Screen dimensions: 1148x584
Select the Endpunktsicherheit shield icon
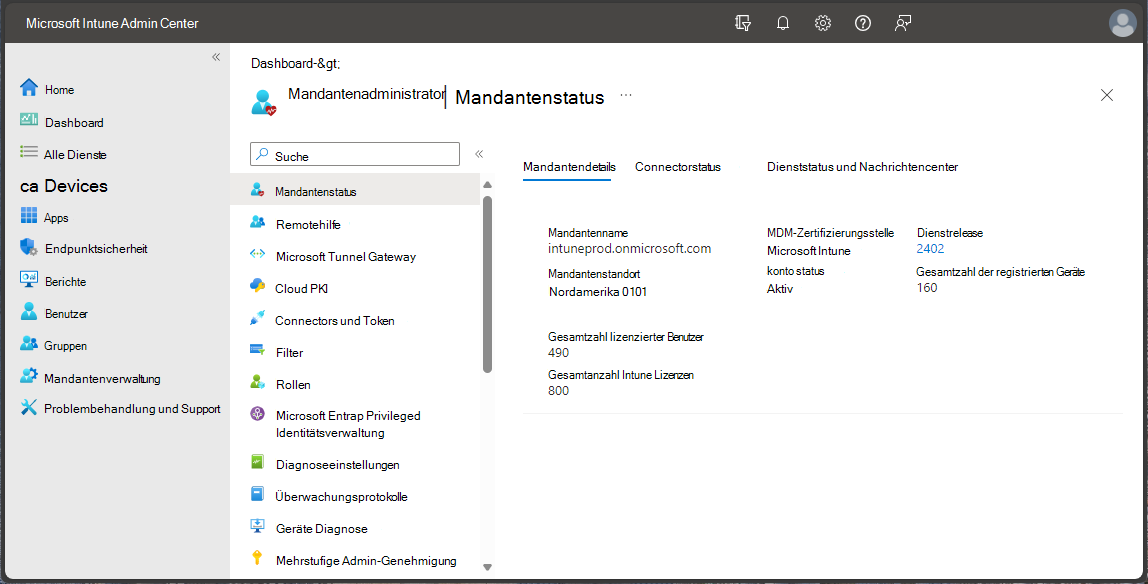(28, 248)
